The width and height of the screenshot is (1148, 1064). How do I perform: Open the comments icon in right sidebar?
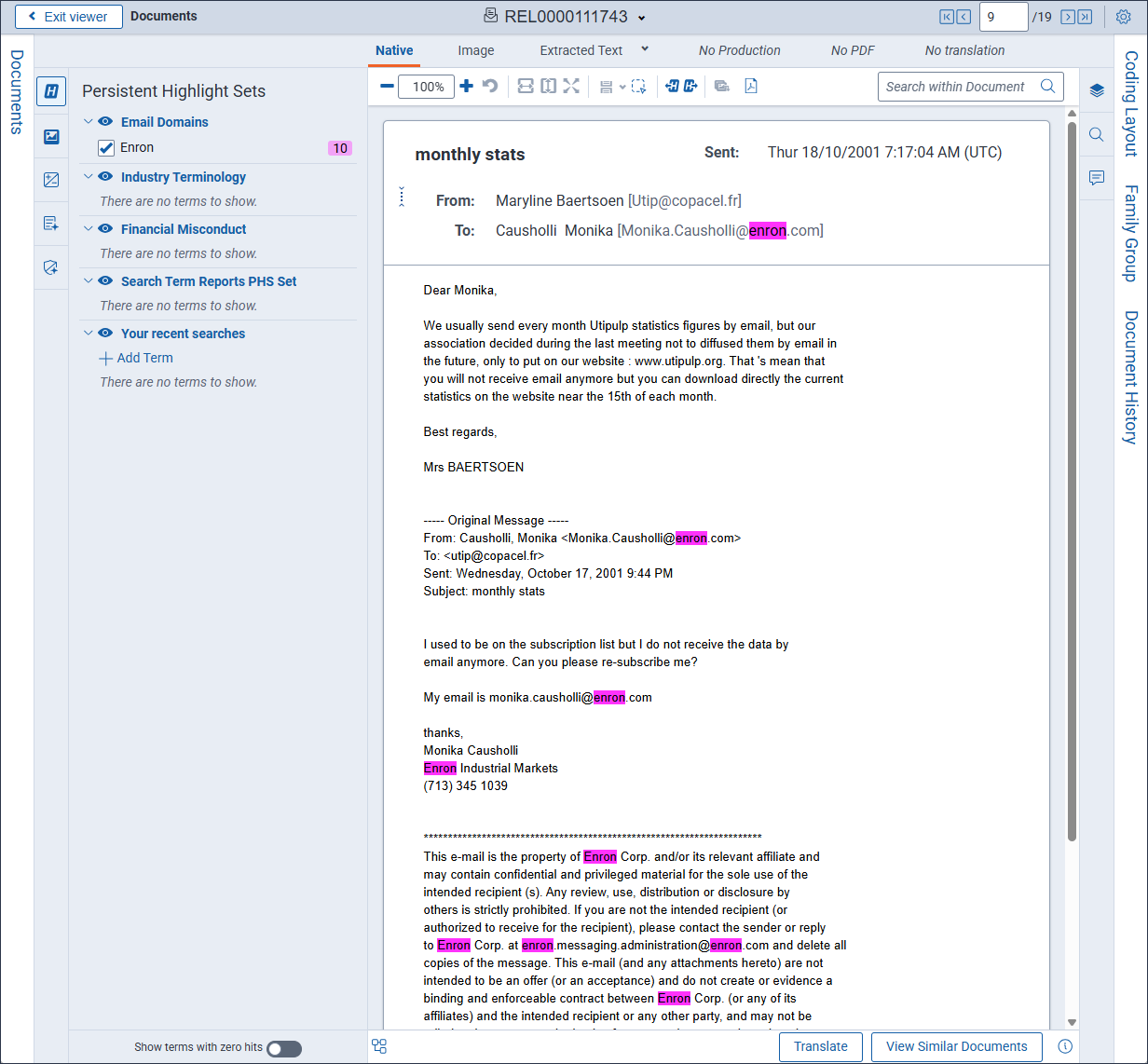pos(1097,178)
